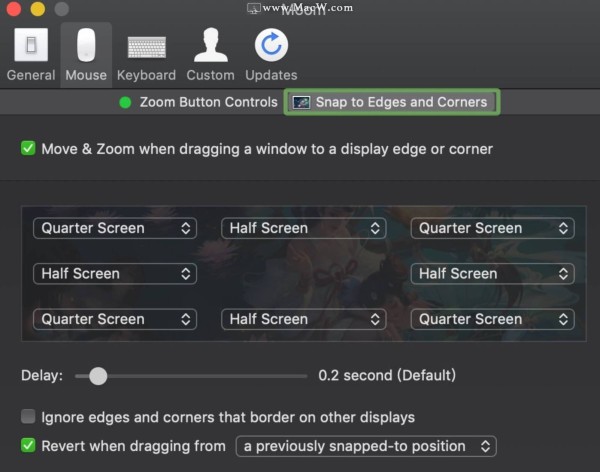Click the Delay slider knob
The image size is (600, 472).
tap(98, 376)
